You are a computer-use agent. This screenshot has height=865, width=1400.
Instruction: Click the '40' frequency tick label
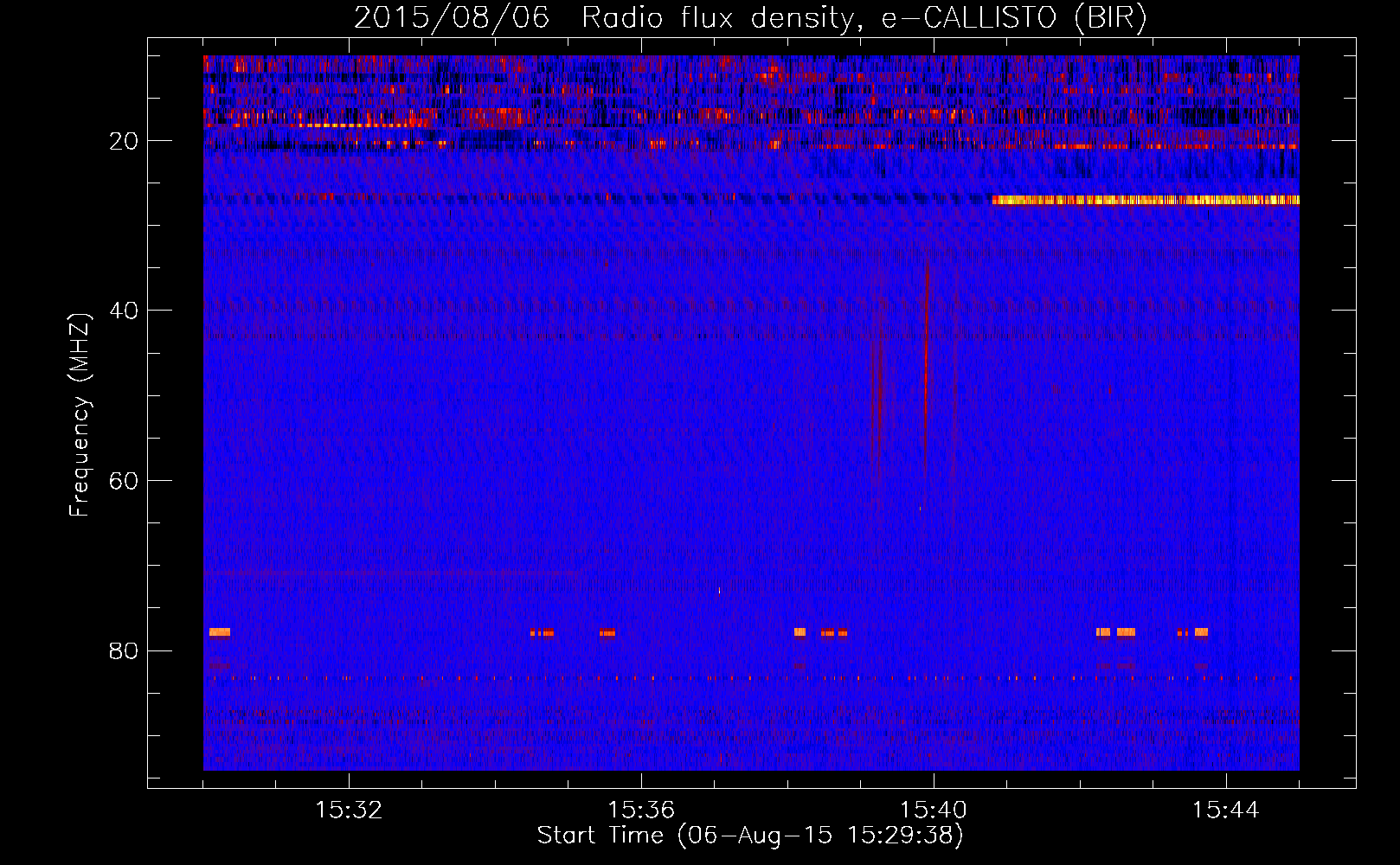point(124,311)
